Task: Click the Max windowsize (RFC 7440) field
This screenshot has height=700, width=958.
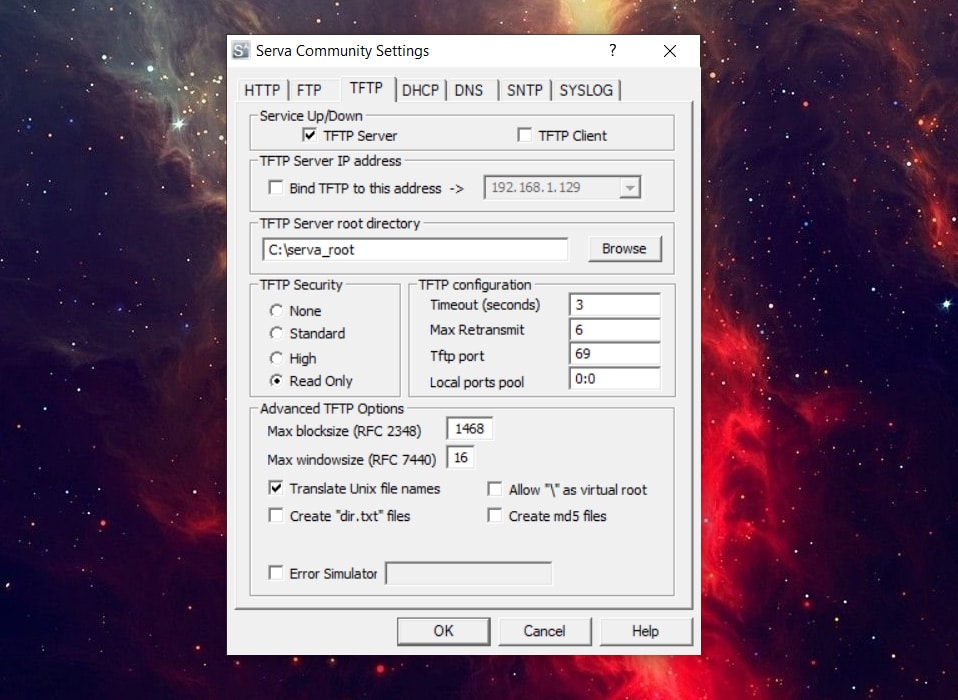Action: (461, 458)
